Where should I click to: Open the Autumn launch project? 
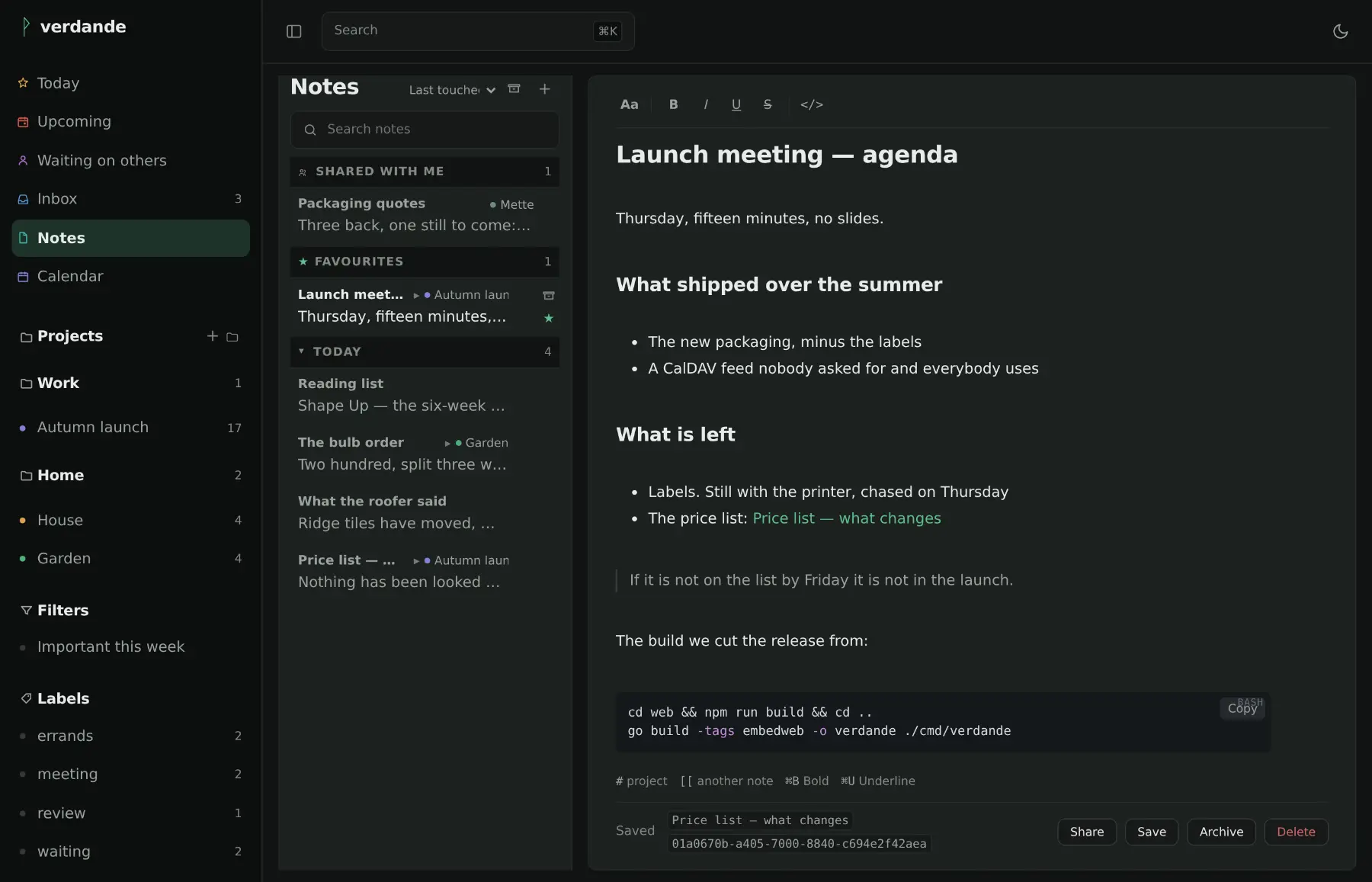tap(130, 428)
